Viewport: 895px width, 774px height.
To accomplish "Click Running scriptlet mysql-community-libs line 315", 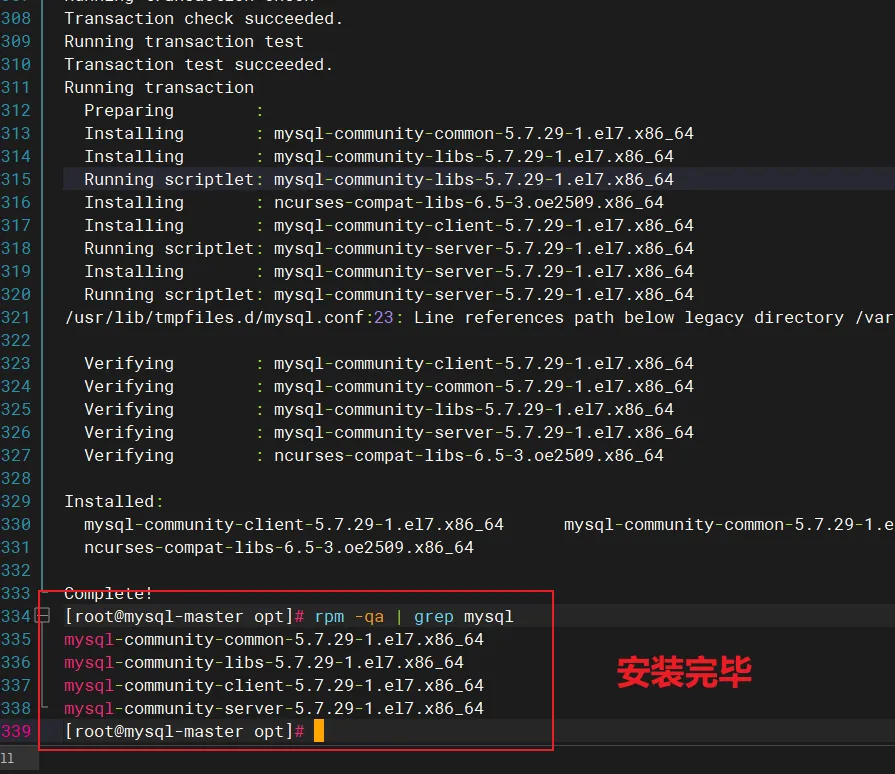I will pyautogui.click(x=379, y=179).
